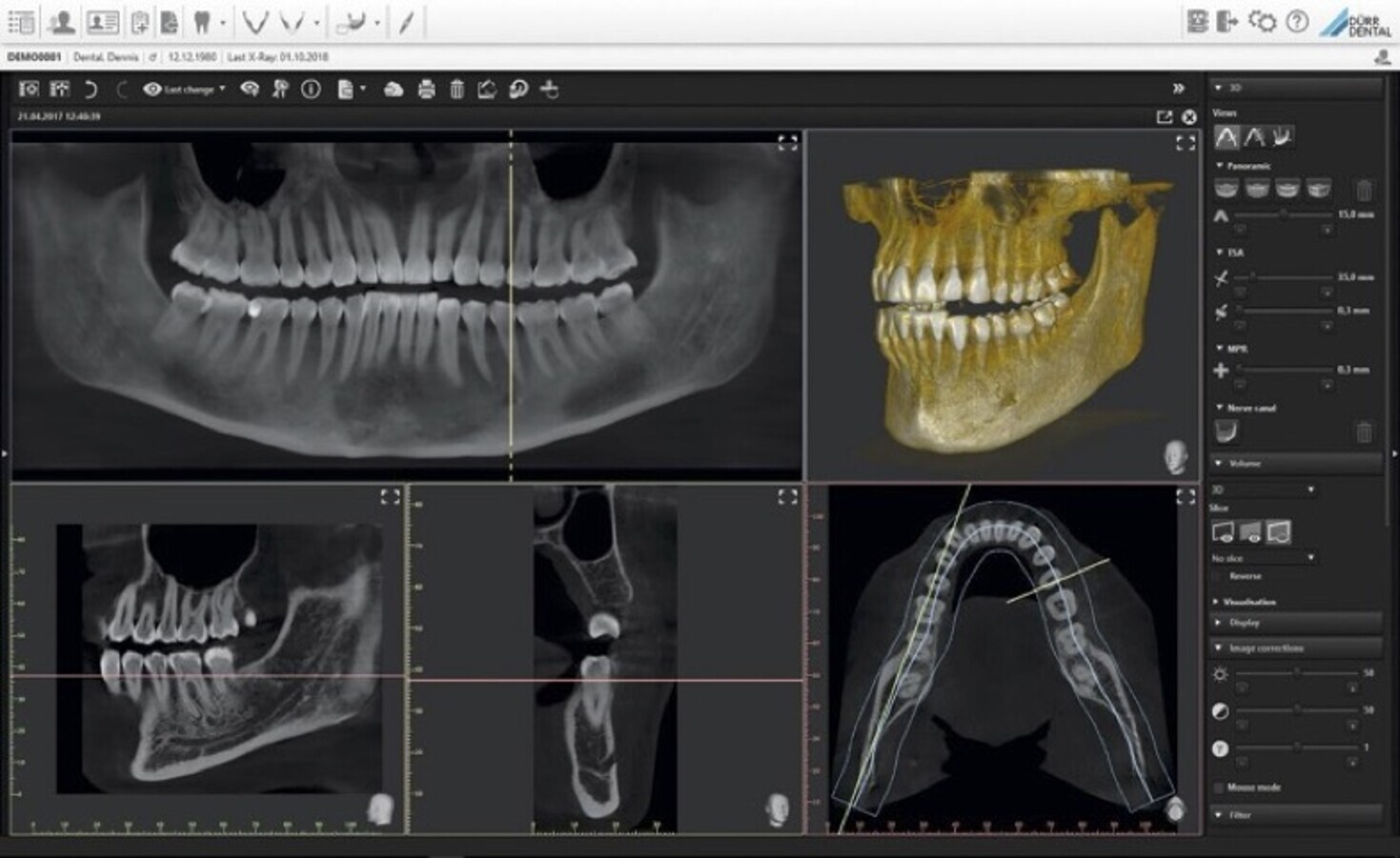Open the image information icon

click(x=311, y=90)
